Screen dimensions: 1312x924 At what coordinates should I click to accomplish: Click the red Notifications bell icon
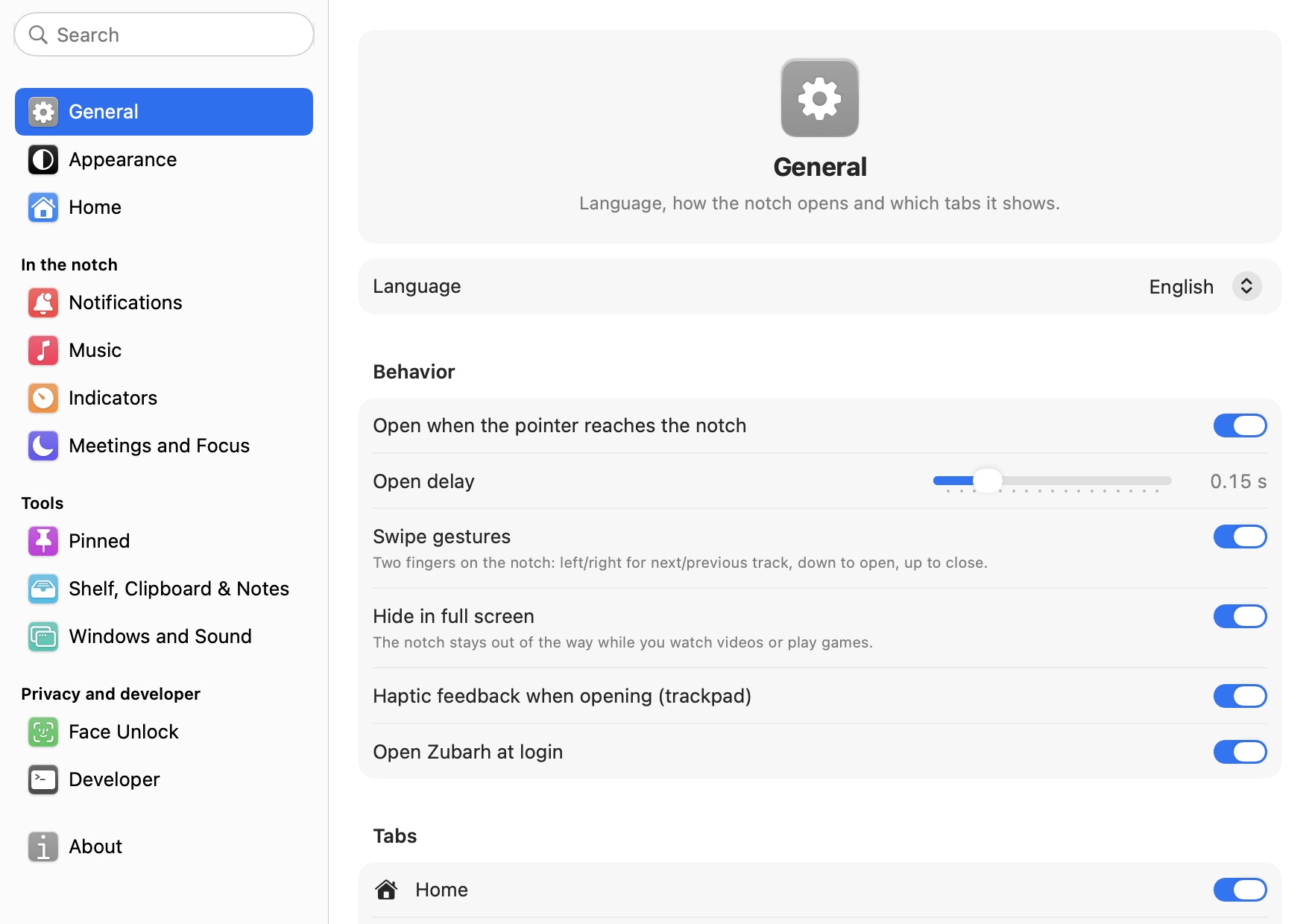click(43, 303)
